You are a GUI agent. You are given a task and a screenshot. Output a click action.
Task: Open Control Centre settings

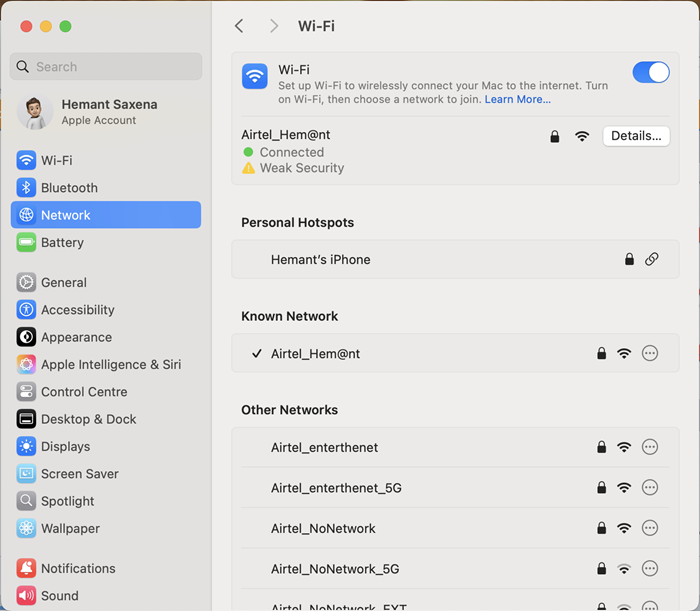[106, 391]
